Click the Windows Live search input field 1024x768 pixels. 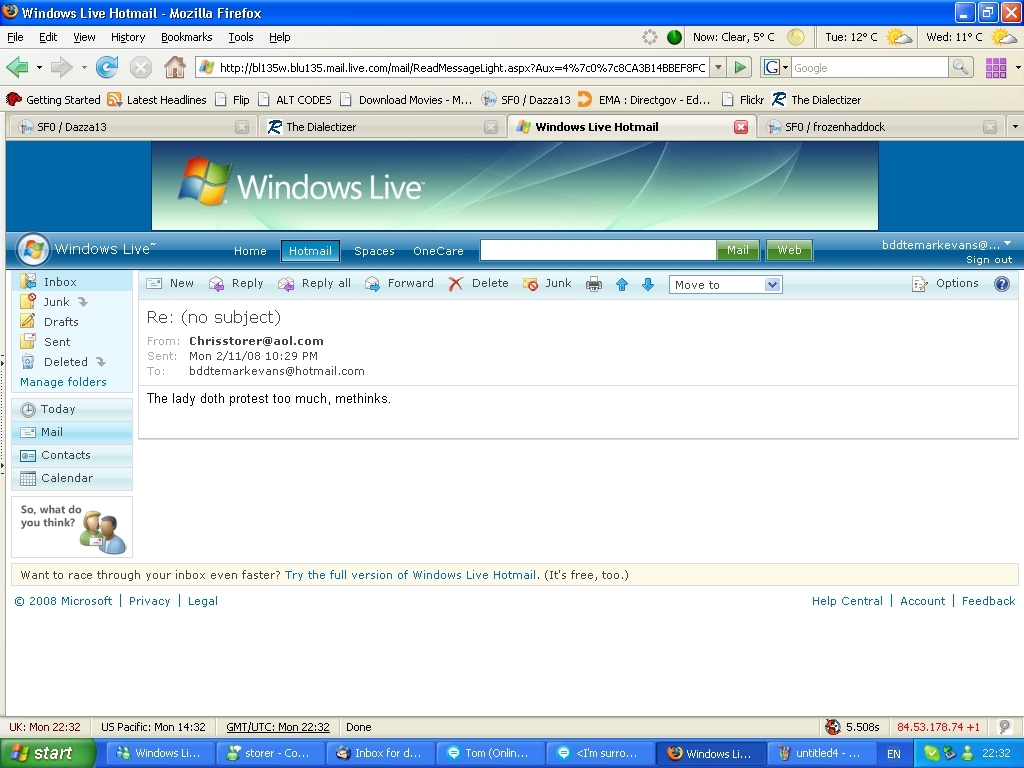pos(598,250)
